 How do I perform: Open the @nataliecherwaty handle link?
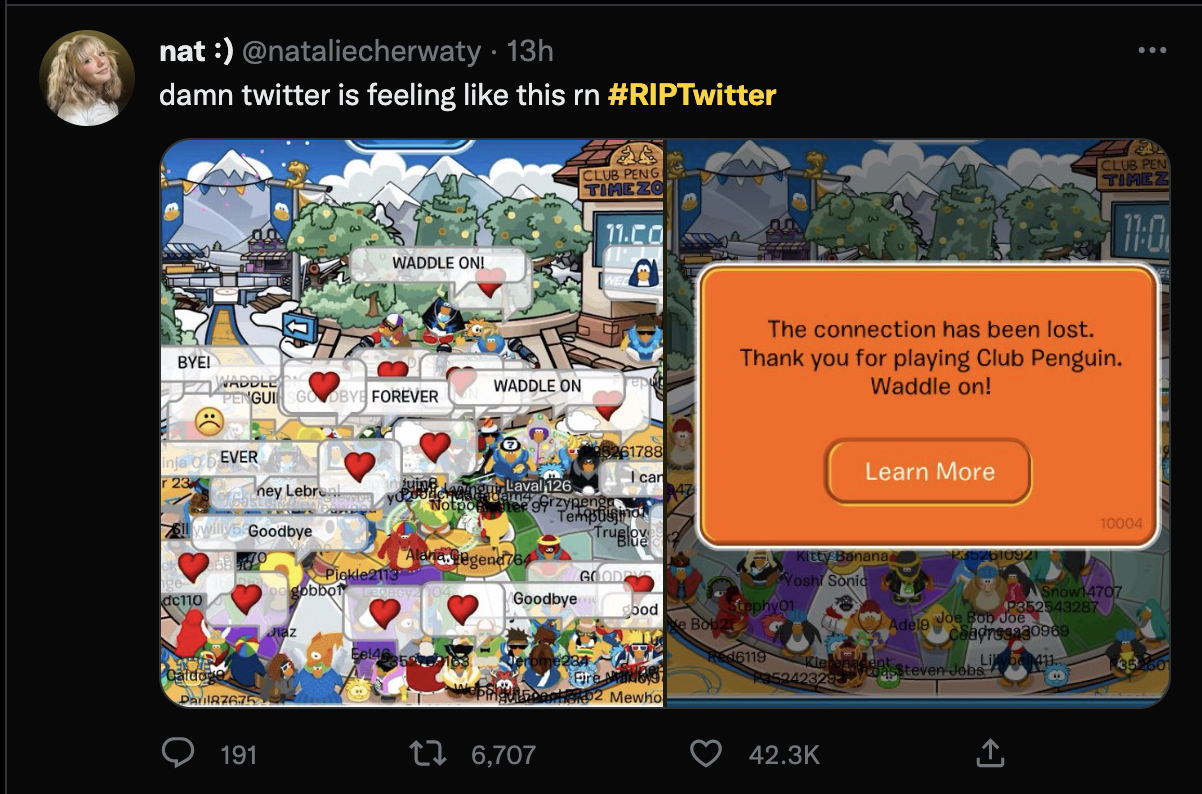(x=362, y=51)
